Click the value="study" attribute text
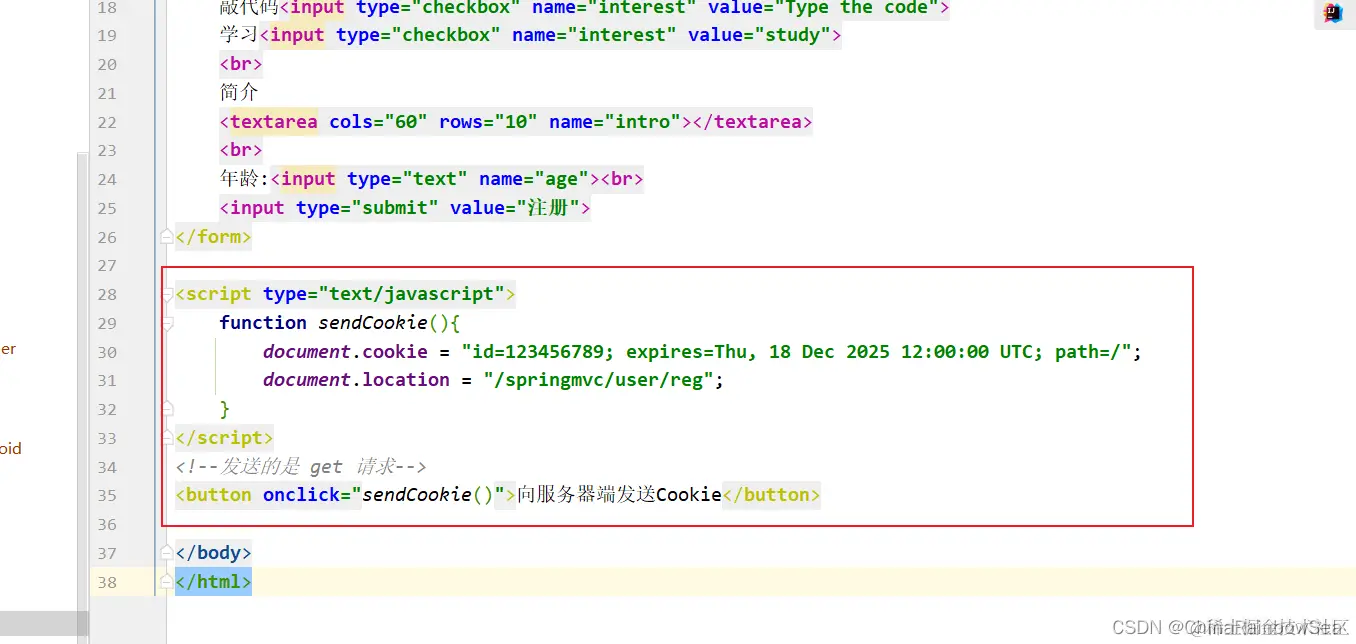This screenshot has width=1356, height=644. [x=759, y=36]
